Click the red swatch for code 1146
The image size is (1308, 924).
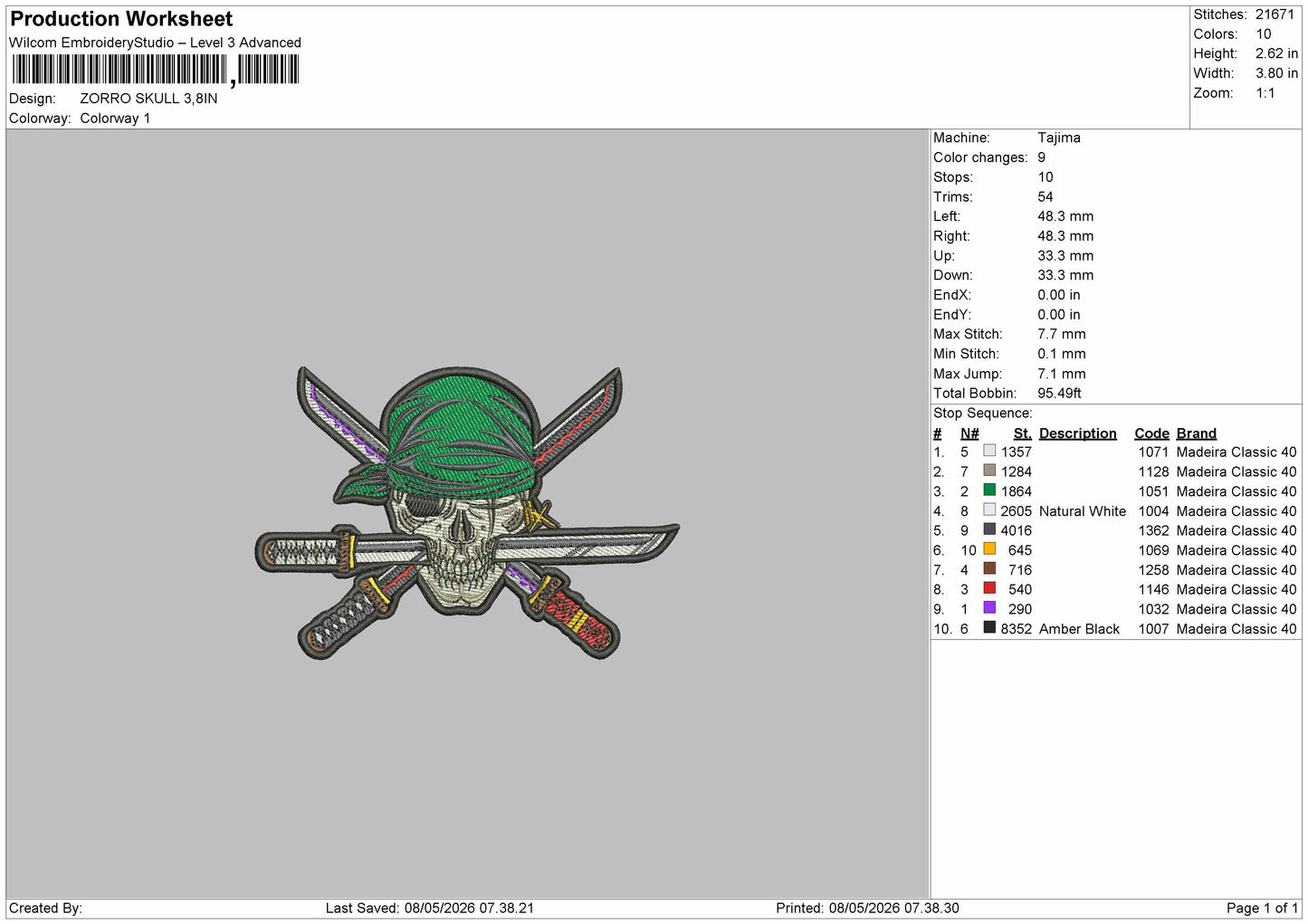click(x=989, y=588)
